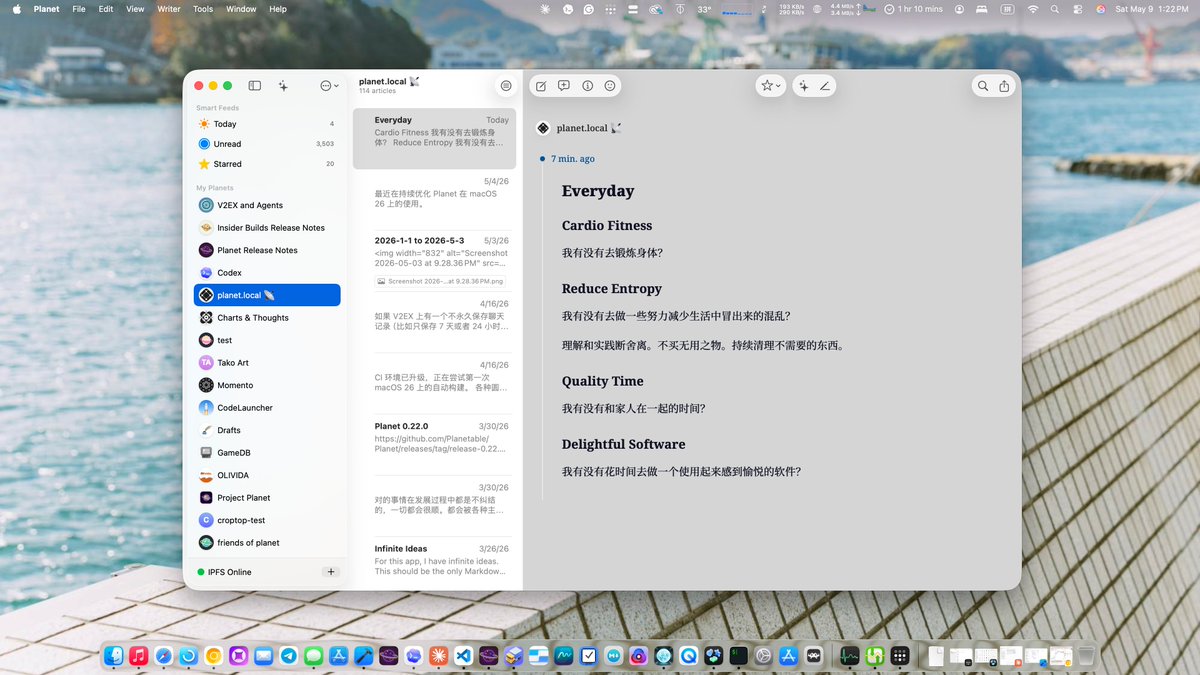Select the Unread smart feed
Viewport: 1200px width, 675px height.
click(x=267, y=144)
